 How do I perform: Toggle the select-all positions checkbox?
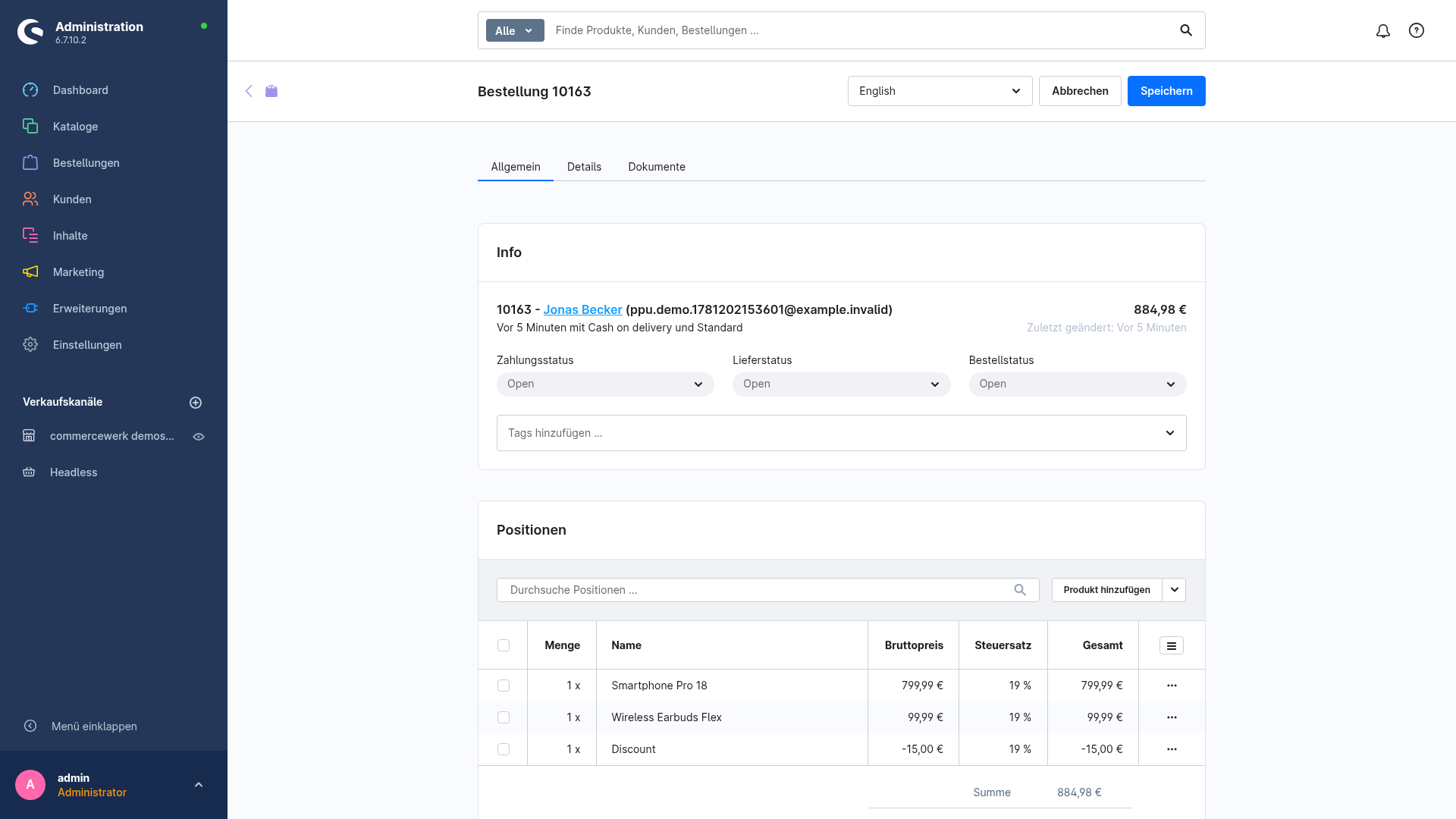[x=504, y=645]
